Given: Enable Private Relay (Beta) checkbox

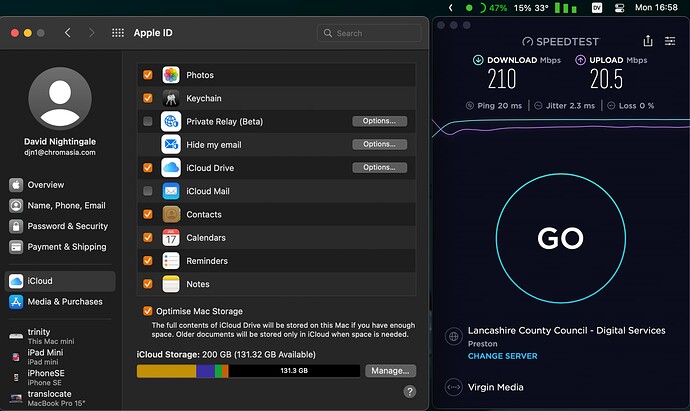Looking at the screenshot, I should pos(148,121).
